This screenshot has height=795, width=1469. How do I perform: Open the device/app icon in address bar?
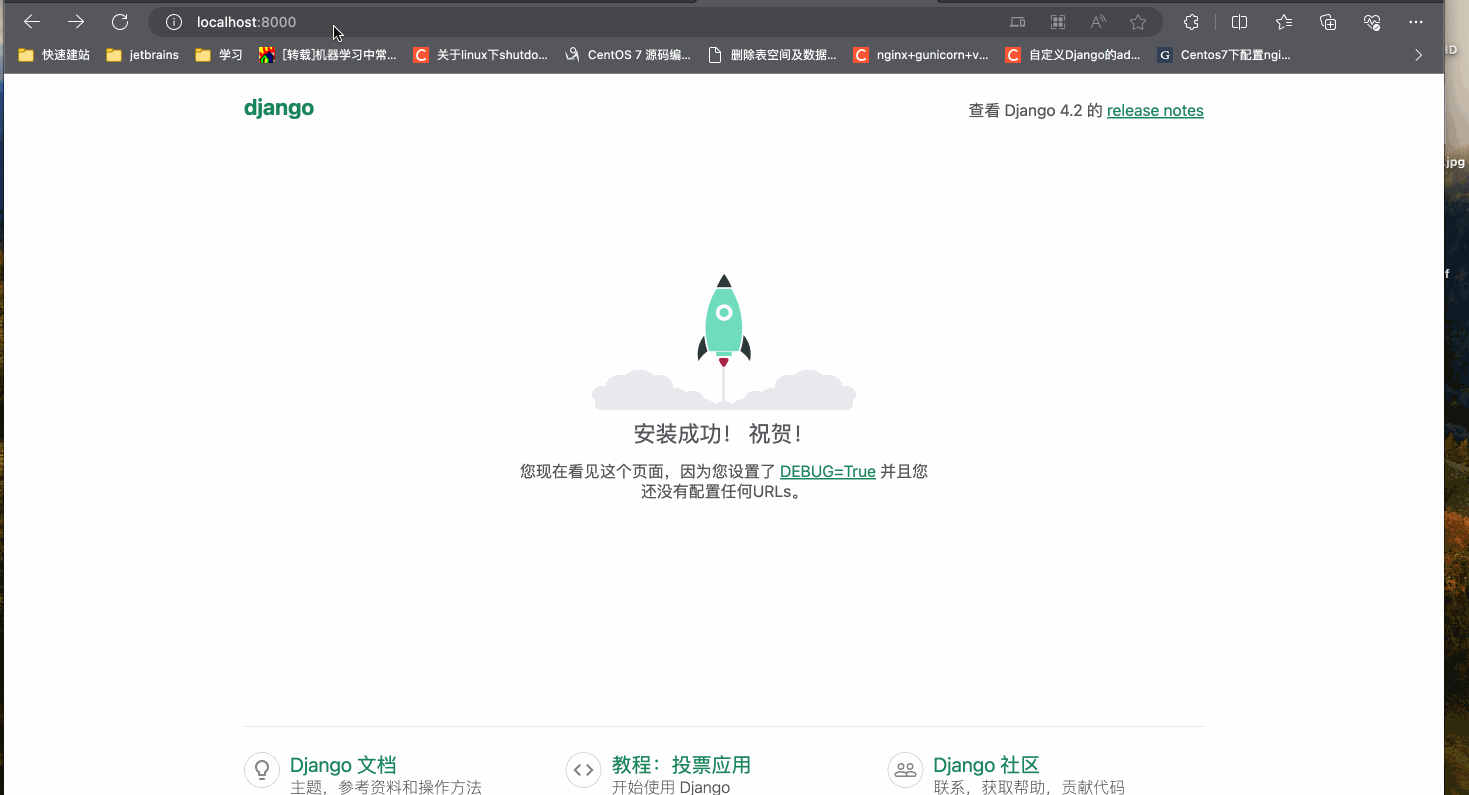[1017, 22]
